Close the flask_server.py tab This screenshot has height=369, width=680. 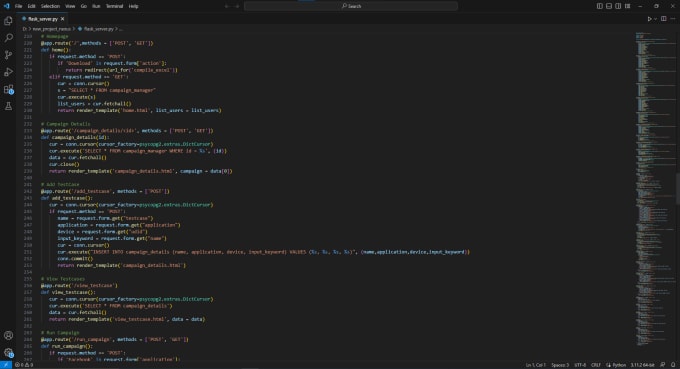[x=62, y=19]
